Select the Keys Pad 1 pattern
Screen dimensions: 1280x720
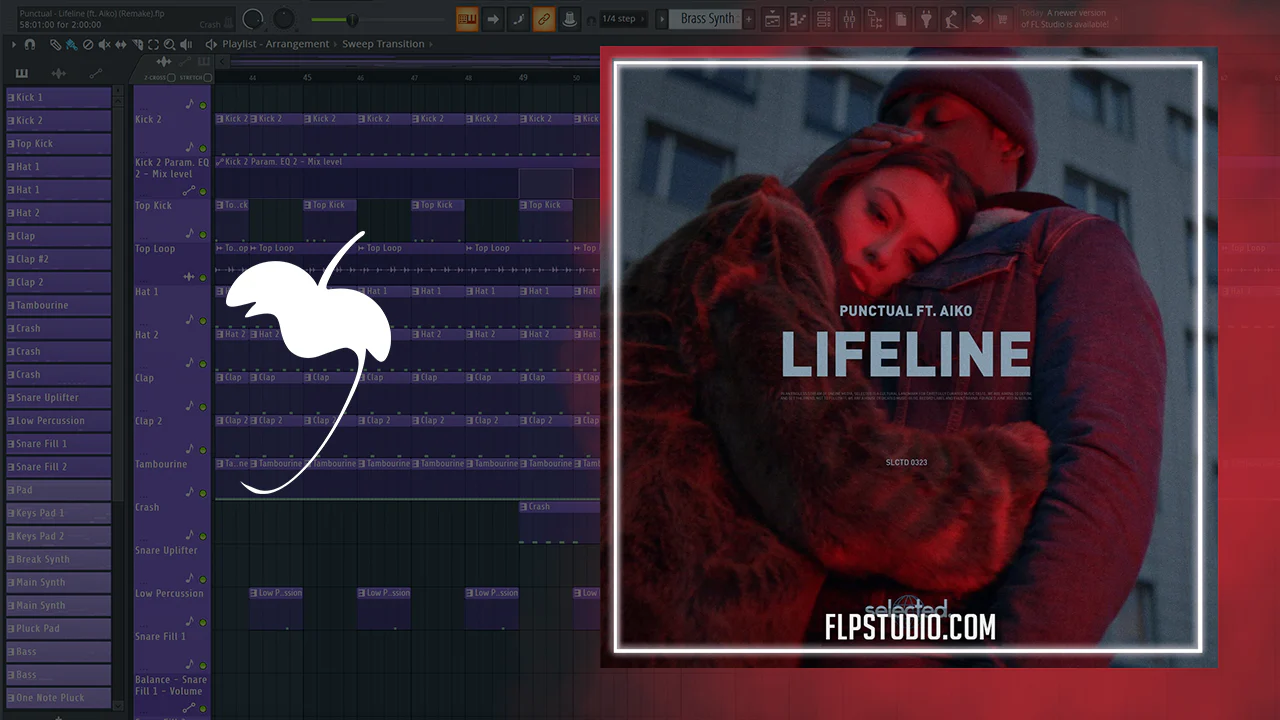pos(58,513)
